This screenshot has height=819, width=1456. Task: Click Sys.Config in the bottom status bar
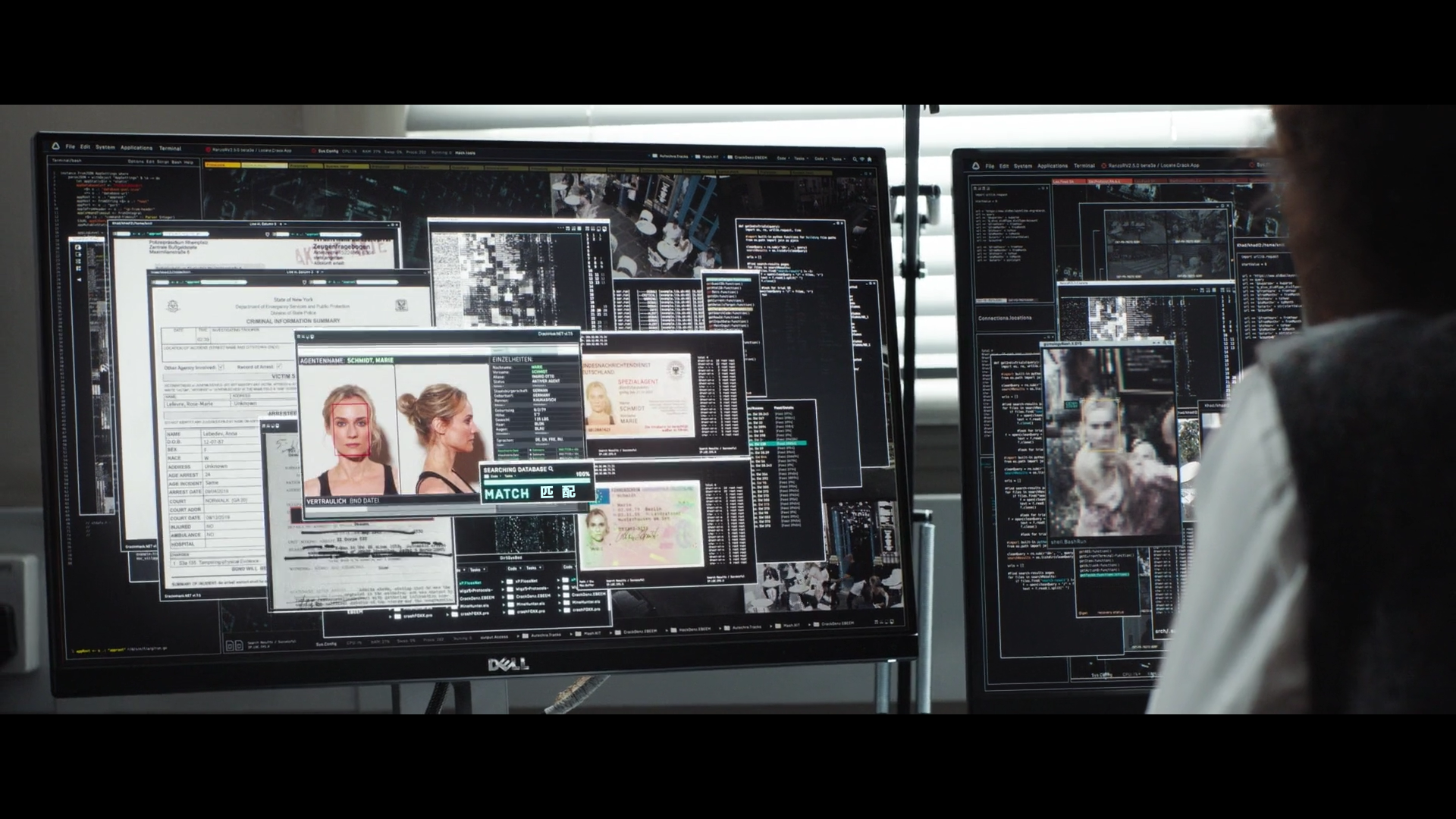click(326, 644)
